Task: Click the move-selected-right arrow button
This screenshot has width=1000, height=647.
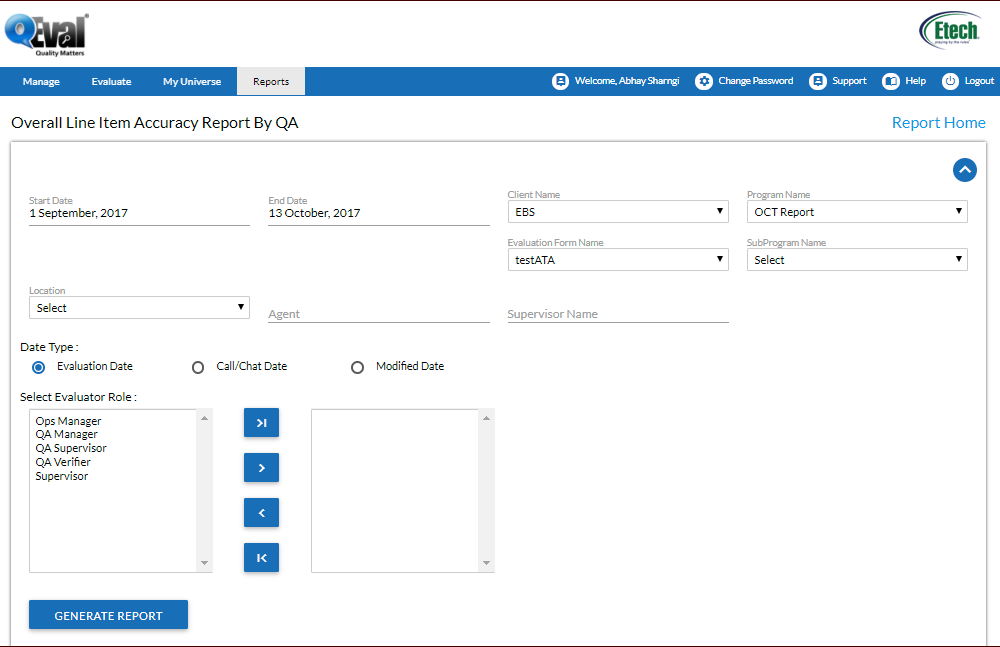Action: pos(261,468)
